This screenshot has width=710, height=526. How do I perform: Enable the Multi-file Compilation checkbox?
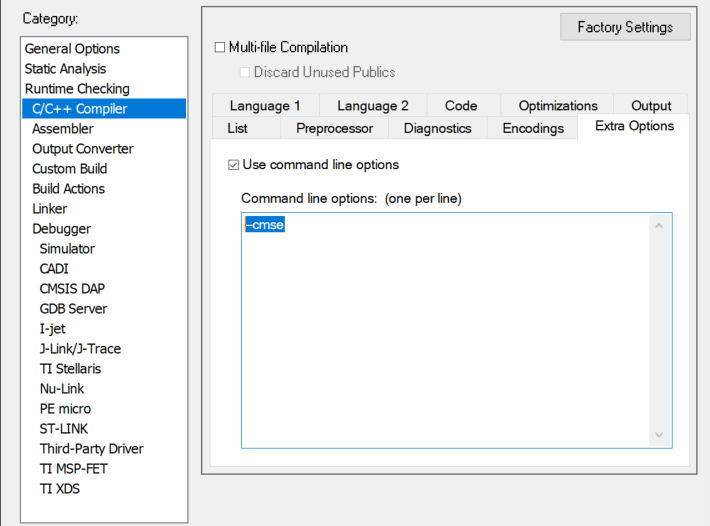[x=221, y=48]
